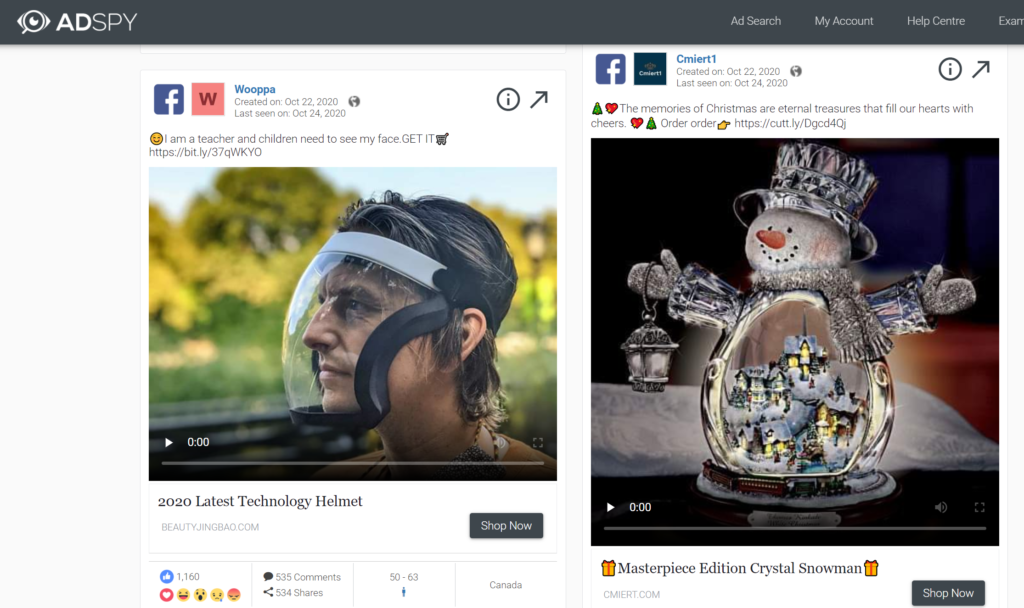Click the male gender icon under age range

point(404,592)
